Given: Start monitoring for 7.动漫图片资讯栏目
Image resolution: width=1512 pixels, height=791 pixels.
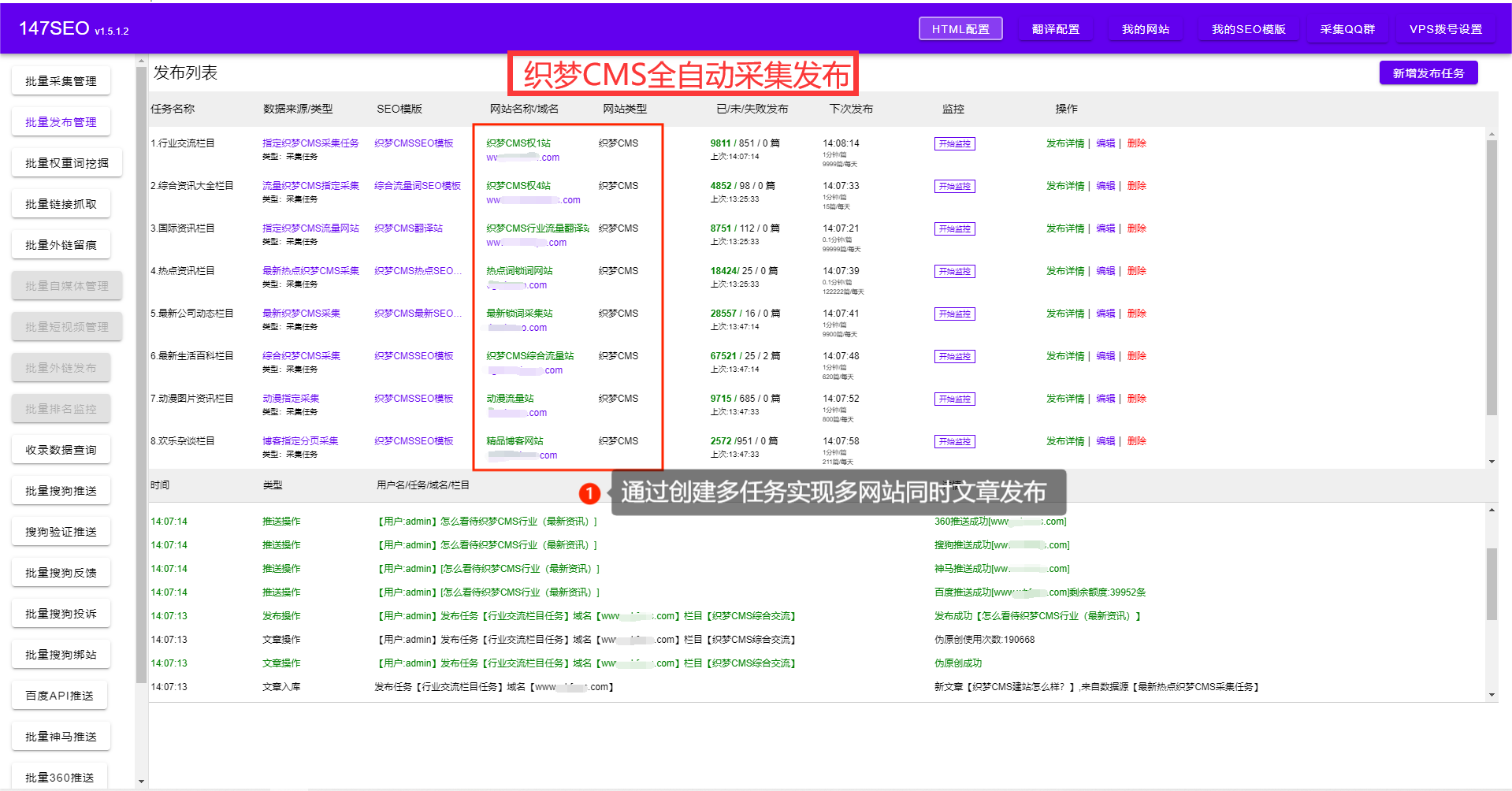Looking at the screenshot, I should click(x=954, y=399).
